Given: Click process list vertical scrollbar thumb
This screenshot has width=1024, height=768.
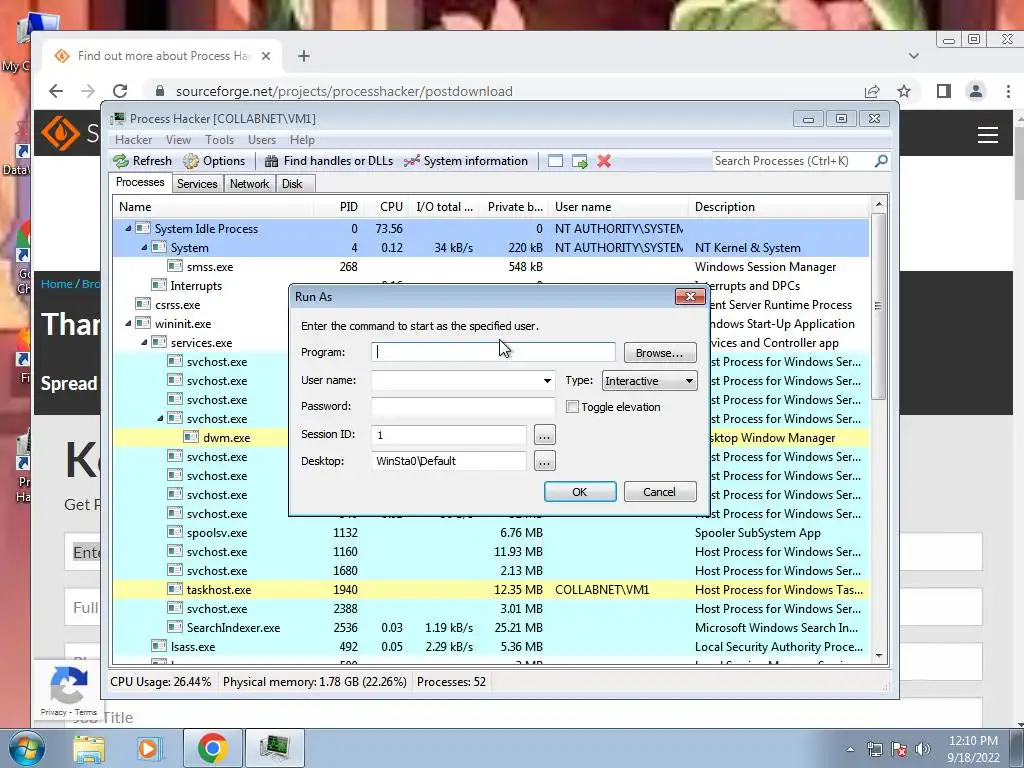Looking at the screenshot, I should (878, 305).
